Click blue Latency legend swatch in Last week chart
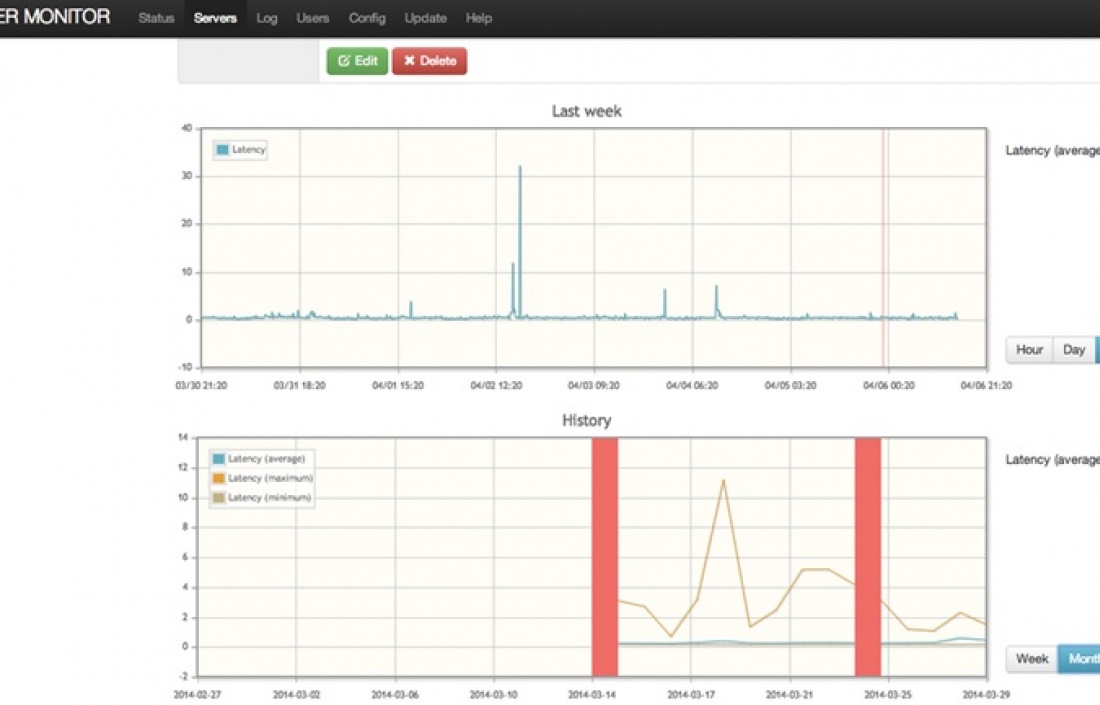This screenshot has height=705, width=1100. coord(222,150)
